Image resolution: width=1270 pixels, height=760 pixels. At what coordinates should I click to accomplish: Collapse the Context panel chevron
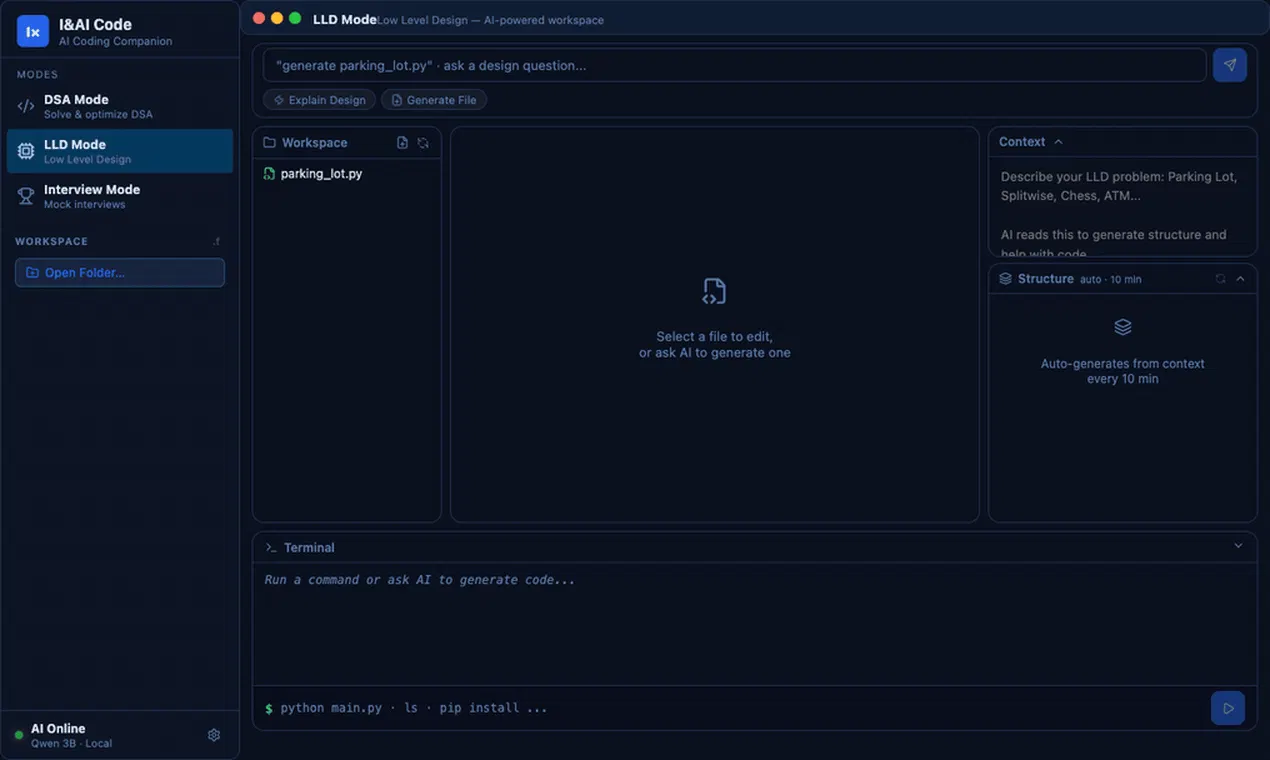(1058, 142)
